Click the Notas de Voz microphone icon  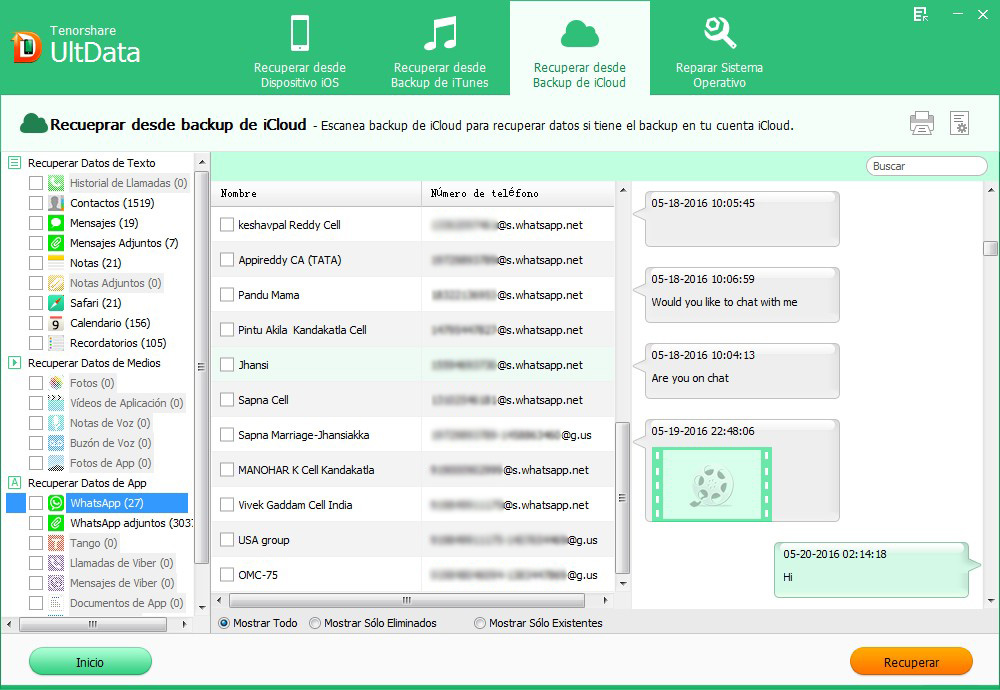(x=56, y=423)
